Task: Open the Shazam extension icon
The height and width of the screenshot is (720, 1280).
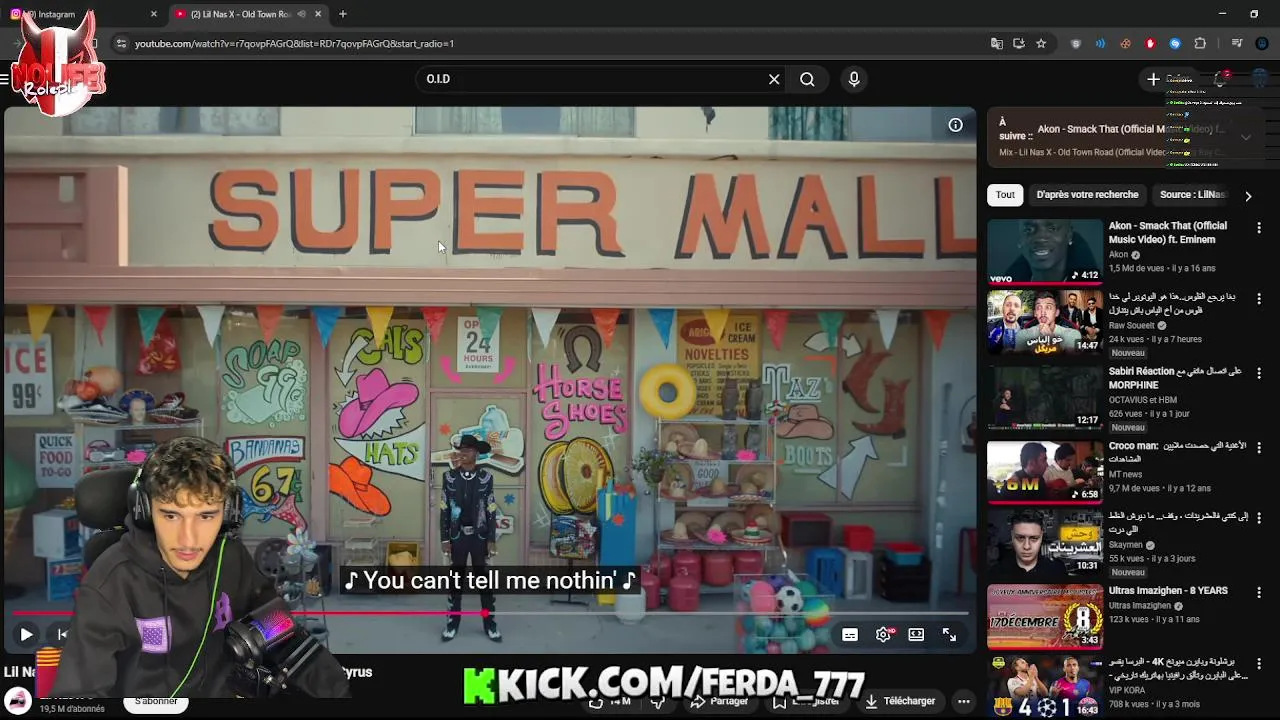Action: coord(1175,43)
